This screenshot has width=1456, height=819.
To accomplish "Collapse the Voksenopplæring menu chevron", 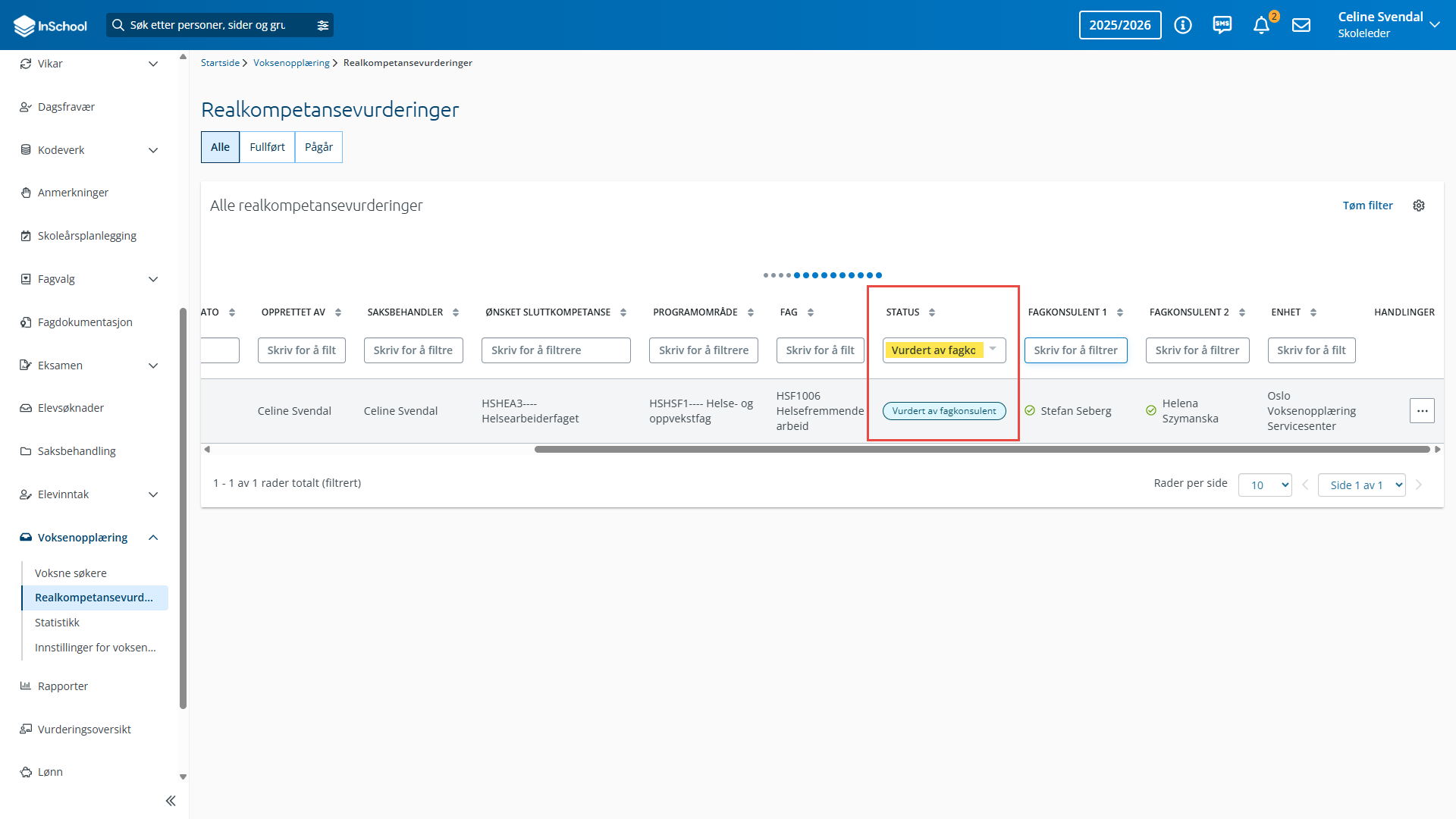I will pyautogui.click(x=153, y=538).
